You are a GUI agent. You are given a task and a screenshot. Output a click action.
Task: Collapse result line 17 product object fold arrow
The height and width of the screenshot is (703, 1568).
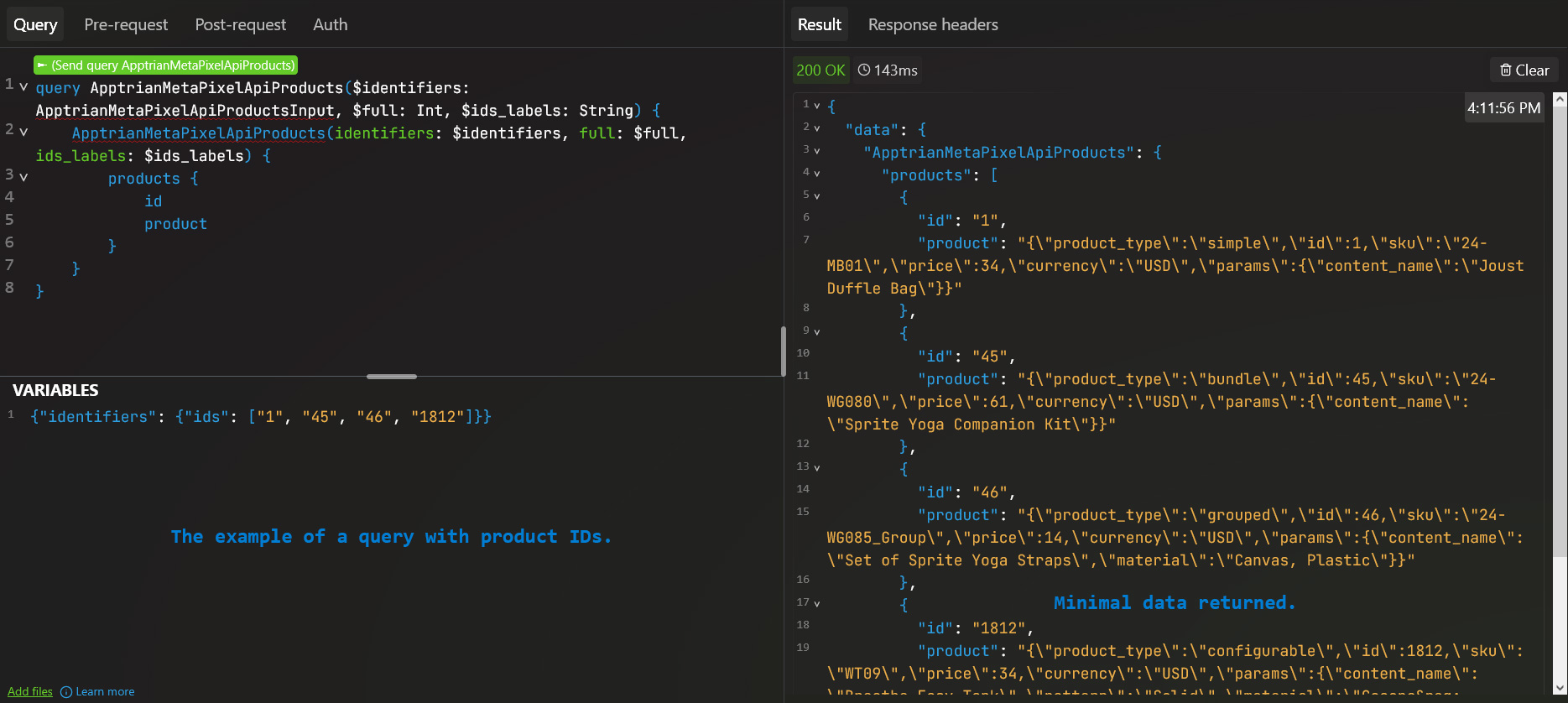[817, 604]
